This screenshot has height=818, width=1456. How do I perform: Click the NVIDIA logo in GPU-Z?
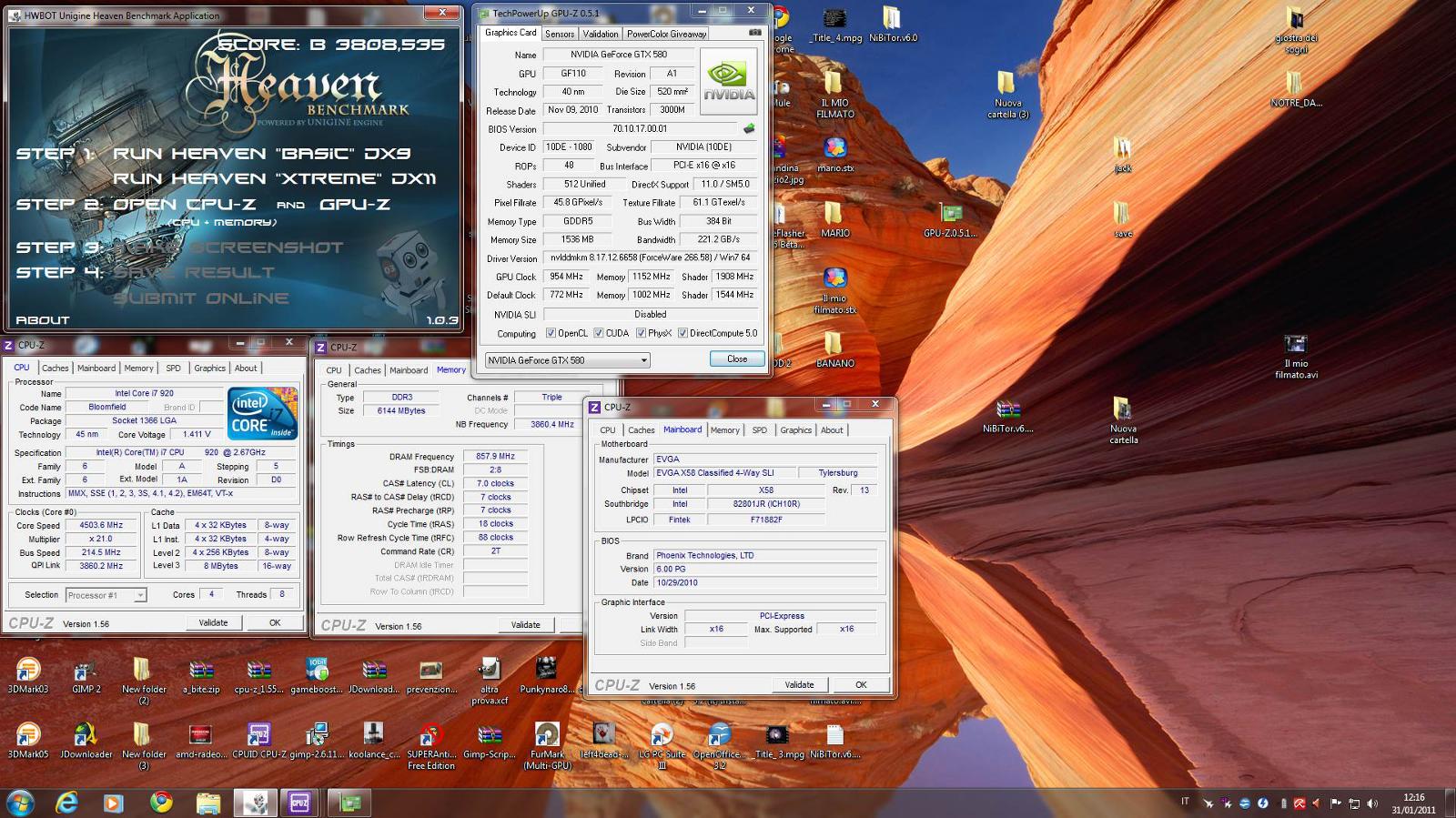coord(729,81)
